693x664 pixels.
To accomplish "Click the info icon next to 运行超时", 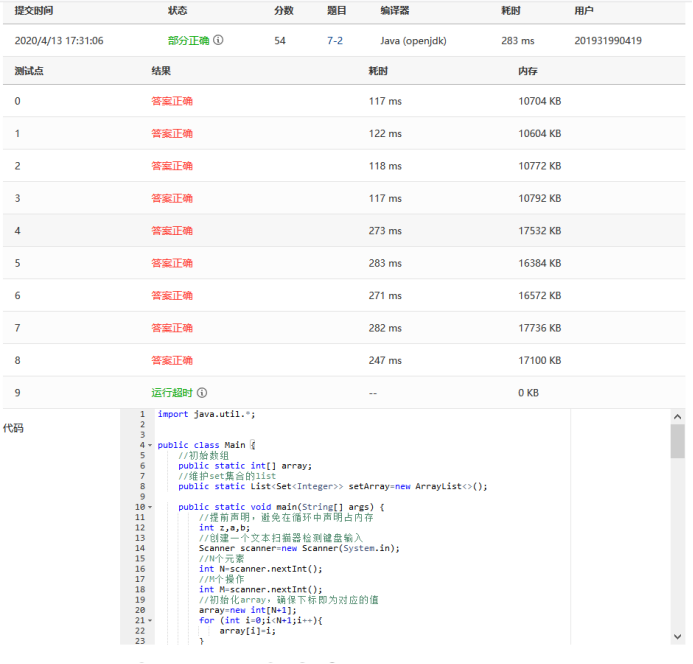I will tap(202, 393).
